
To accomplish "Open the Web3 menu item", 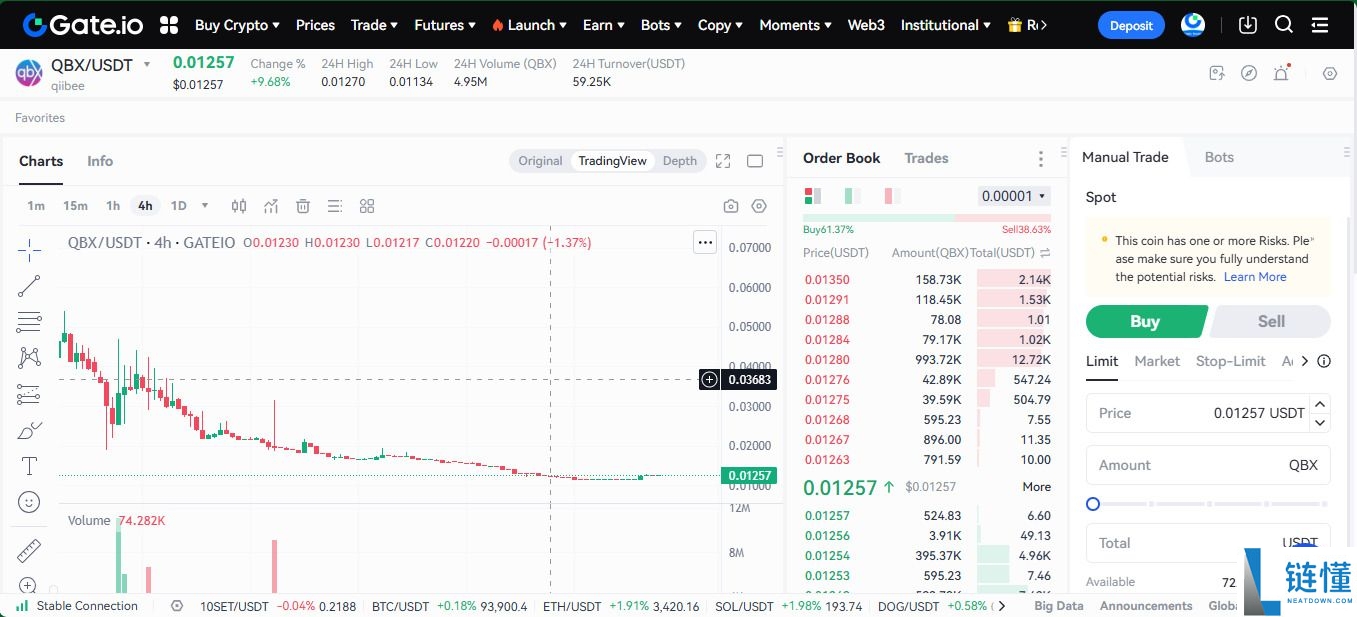I will 866,25.
